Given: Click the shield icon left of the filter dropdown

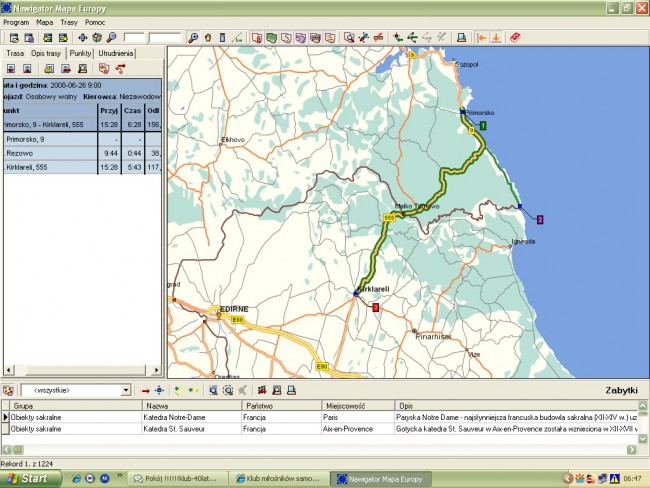Looking at the screenshot, I should point(9,390).
